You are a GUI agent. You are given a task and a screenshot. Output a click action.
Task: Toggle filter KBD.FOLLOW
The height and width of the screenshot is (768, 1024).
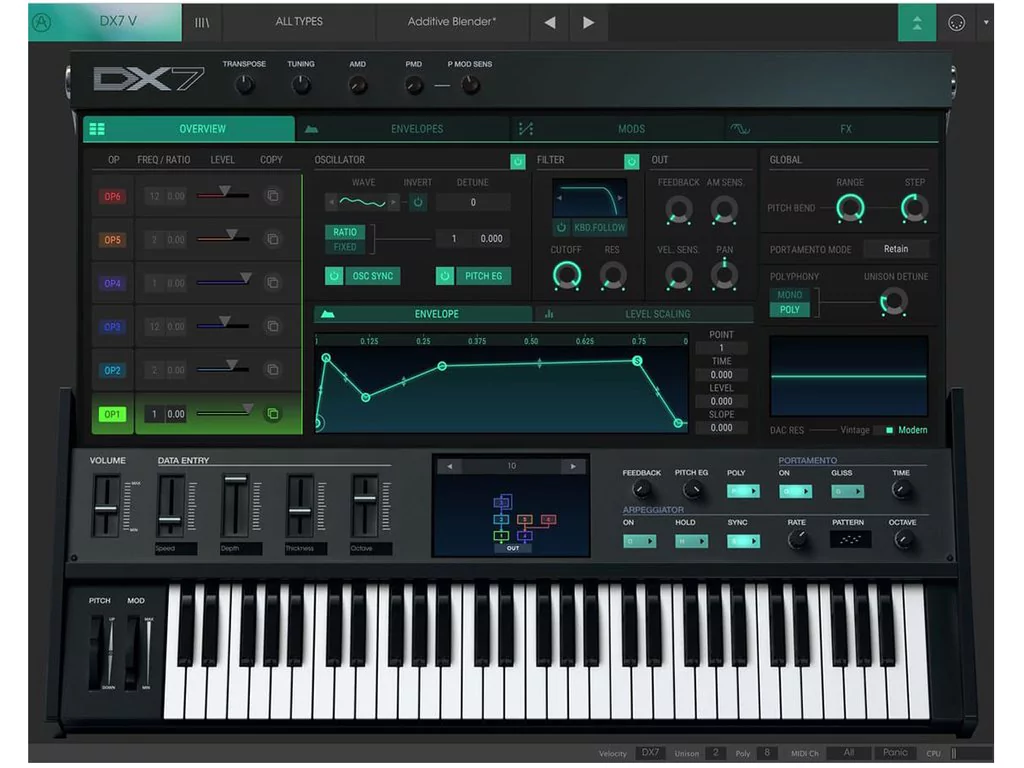(x=590, y=227)
